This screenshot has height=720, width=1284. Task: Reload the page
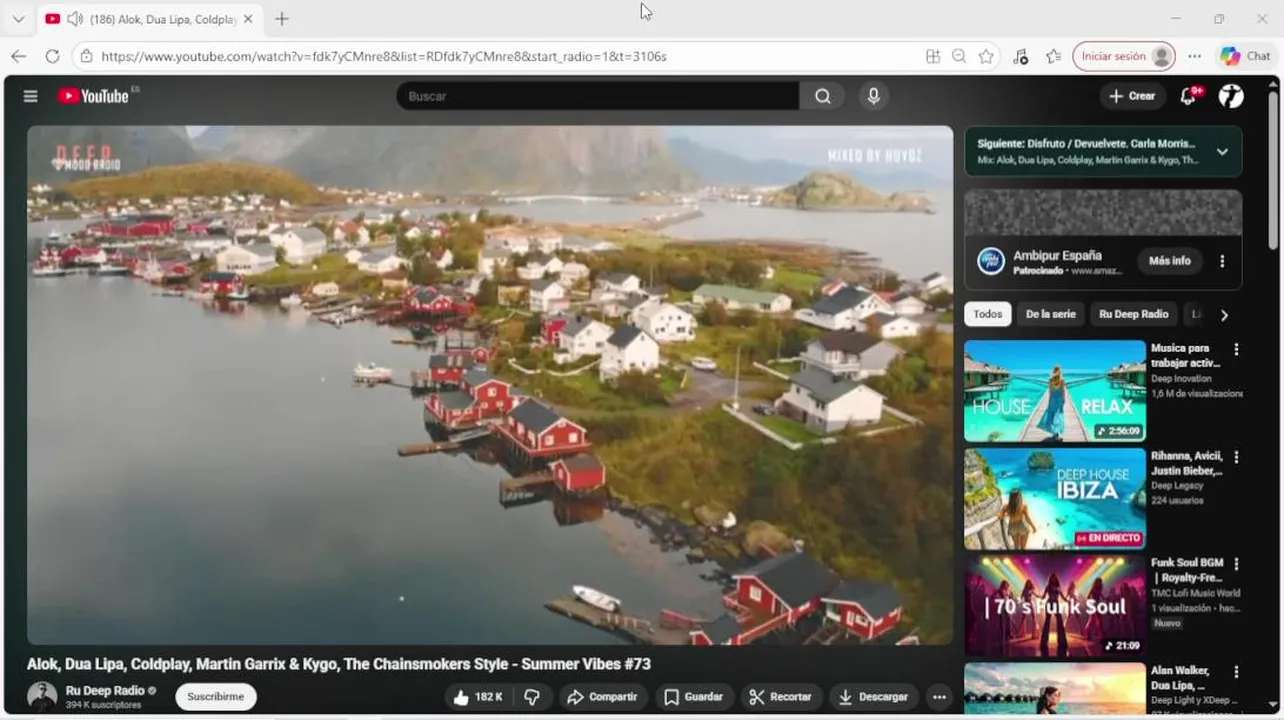tap(52, 56)
